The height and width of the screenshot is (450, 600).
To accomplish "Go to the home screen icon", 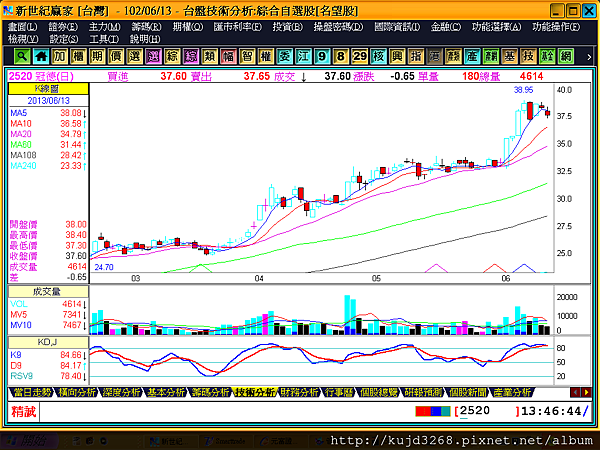I will tap(41, 57).
